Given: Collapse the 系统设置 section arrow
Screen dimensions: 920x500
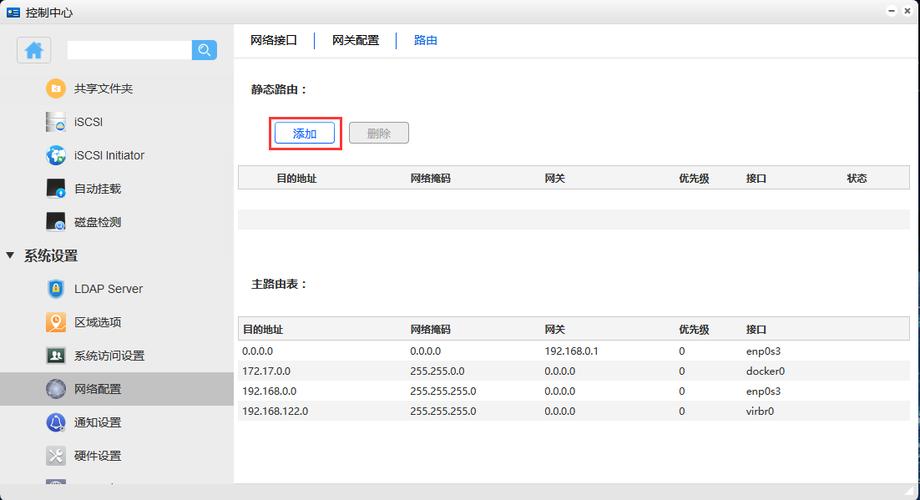Looking at the screenshot, I should click(10, 255).
